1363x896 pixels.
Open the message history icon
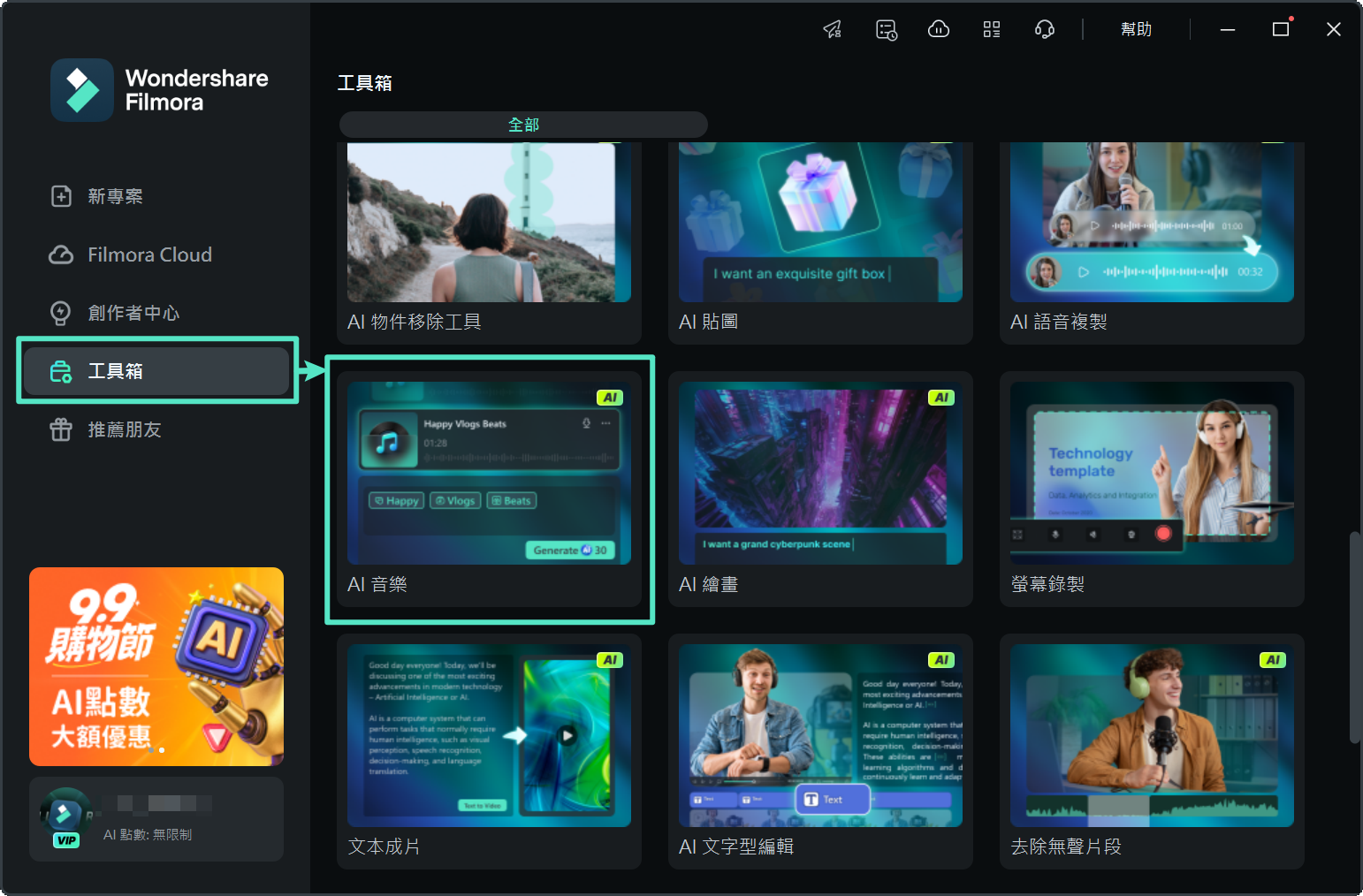tap(887, 29)
